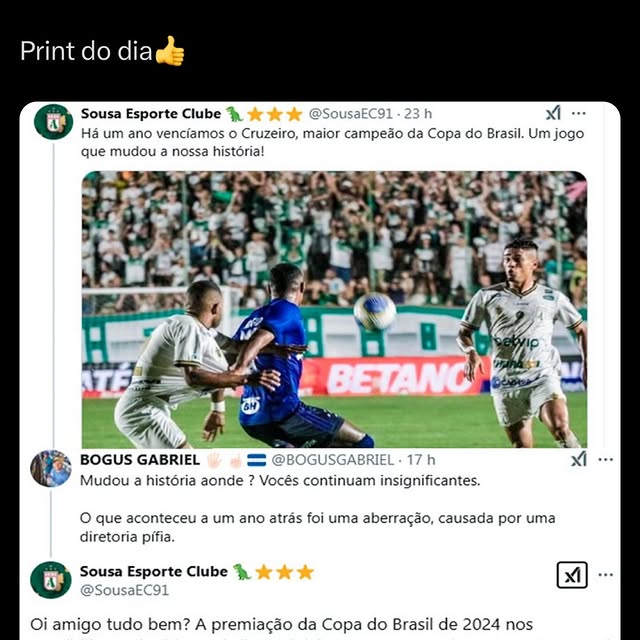
Task: Click the boxed Grok icon on the bottom reply
Action: (x=572, y=575)
